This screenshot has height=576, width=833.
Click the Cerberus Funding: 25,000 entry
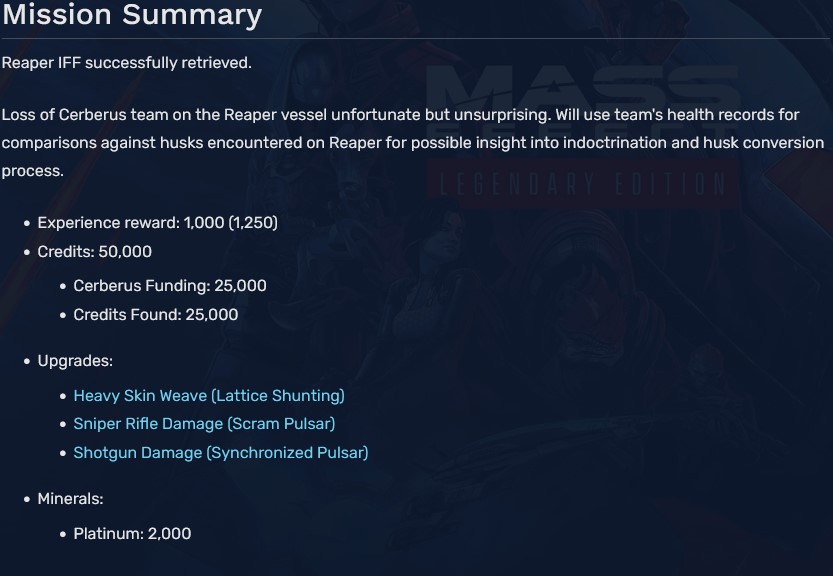pos(169,286)
